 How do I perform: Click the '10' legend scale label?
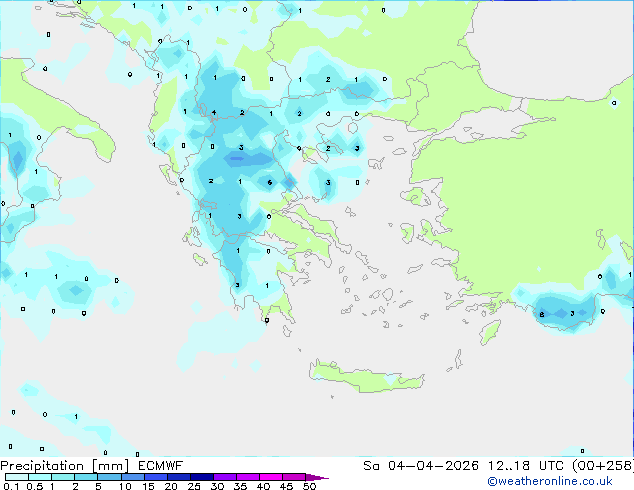[125, 486]
